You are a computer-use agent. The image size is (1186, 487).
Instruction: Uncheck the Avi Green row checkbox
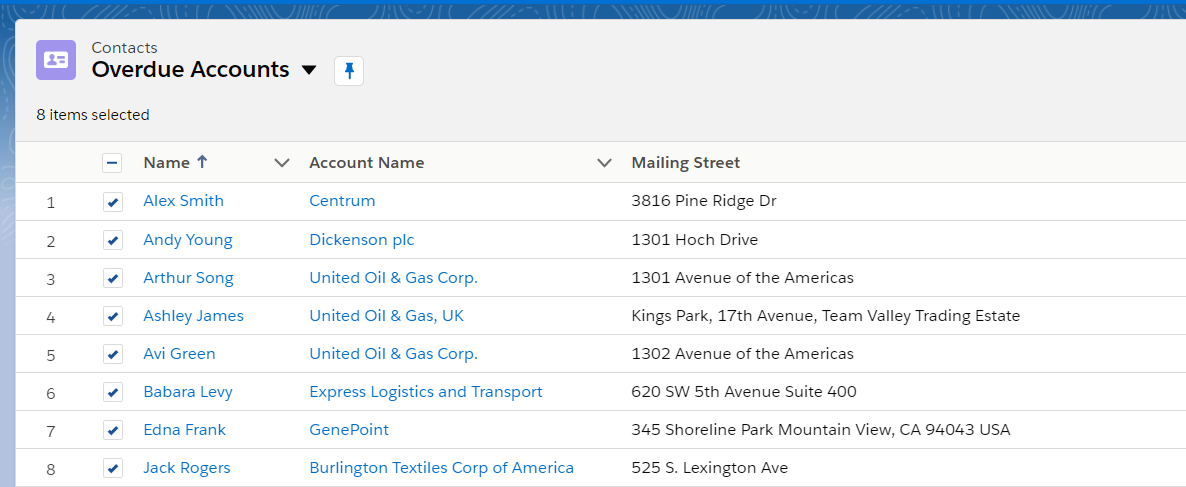tap(112, 354)
